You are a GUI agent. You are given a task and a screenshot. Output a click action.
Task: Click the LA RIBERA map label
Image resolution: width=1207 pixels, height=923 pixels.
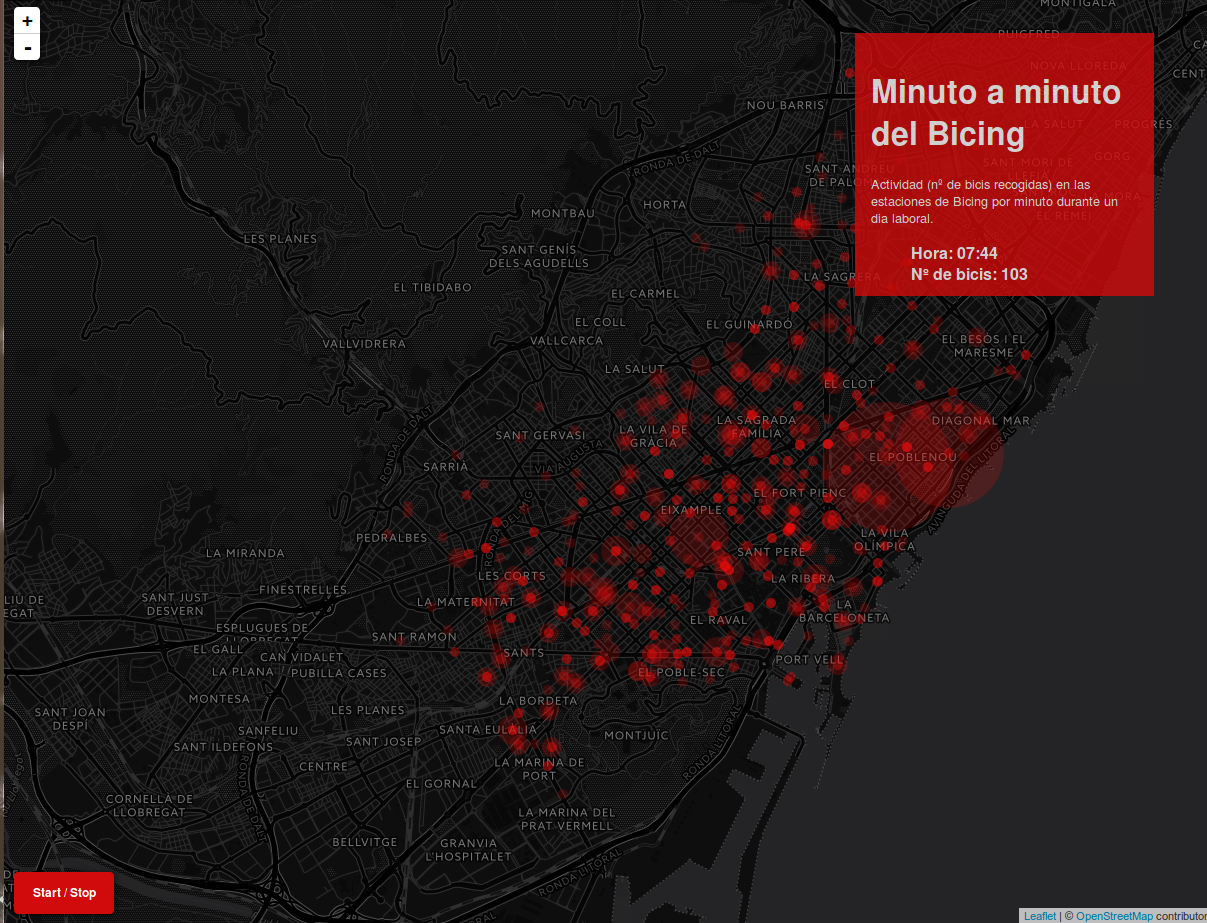click(x=803, y=579)
